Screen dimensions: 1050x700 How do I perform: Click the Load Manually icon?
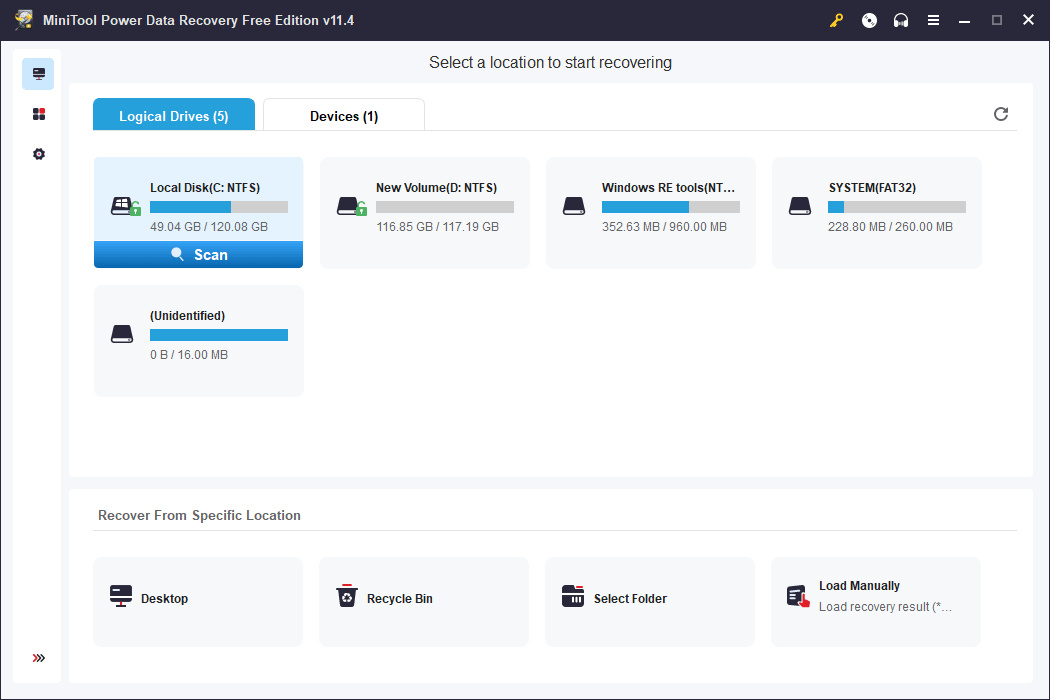pos(798,596)
